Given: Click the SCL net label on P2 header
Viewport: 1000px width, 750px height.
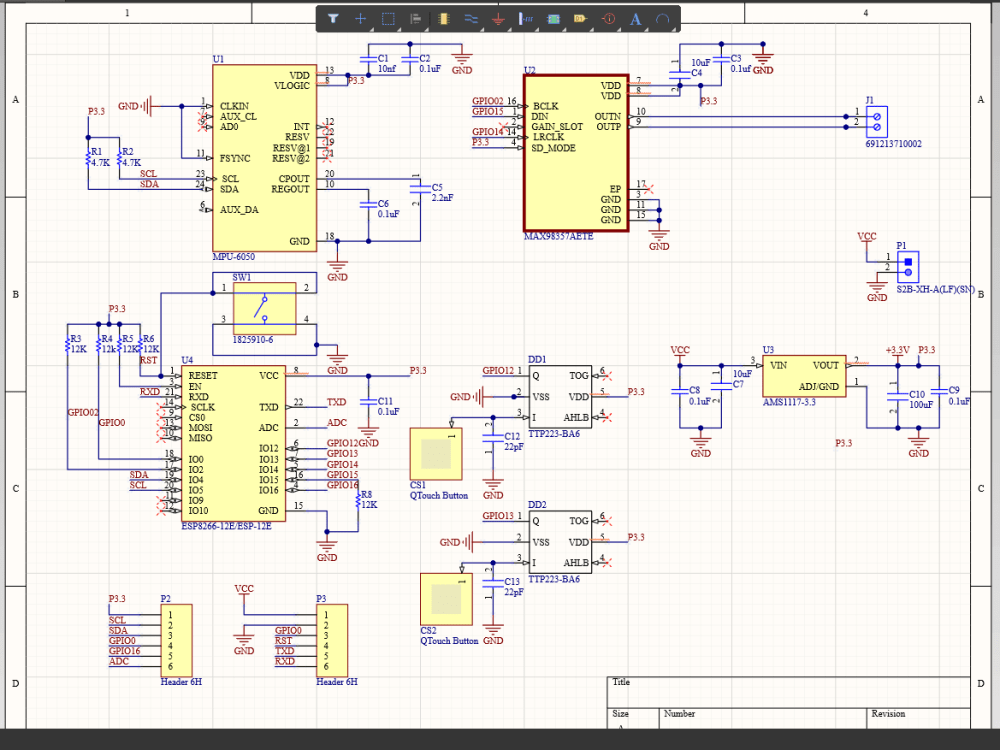Looking at the screenshot, I should [x=117, y=620].
